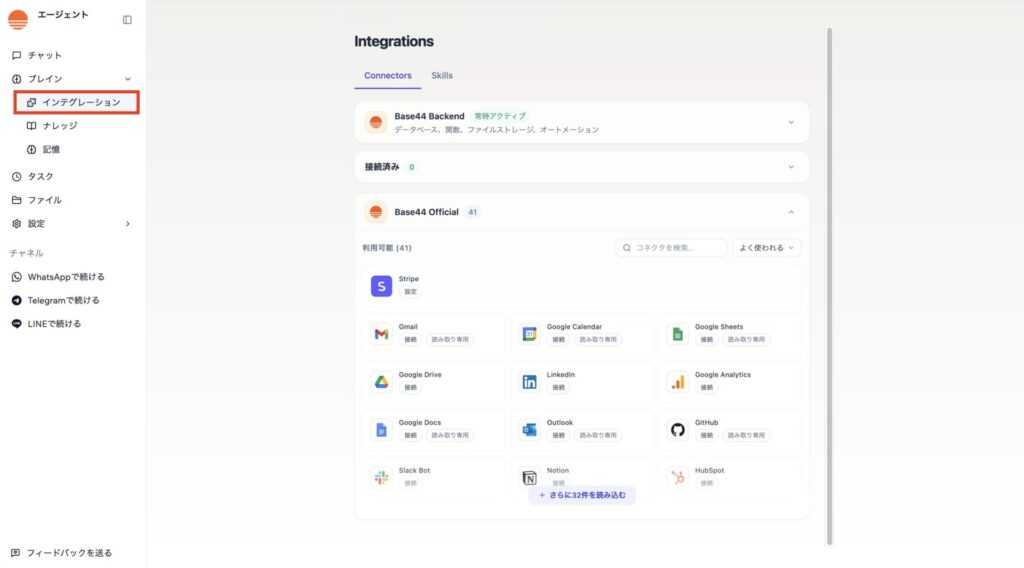Click the sidebar collapse icon
The width and height of the screenshot is (1024, 568).
pyautogui.click(x=127, y=19)
